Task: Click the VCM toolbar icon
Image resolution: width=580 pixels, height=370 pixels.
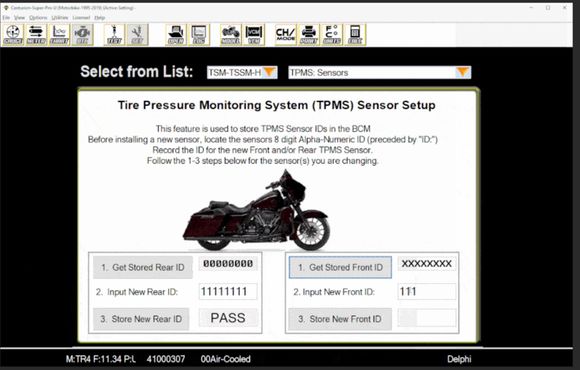Action: pyautogui.click(x=254, y=35)
